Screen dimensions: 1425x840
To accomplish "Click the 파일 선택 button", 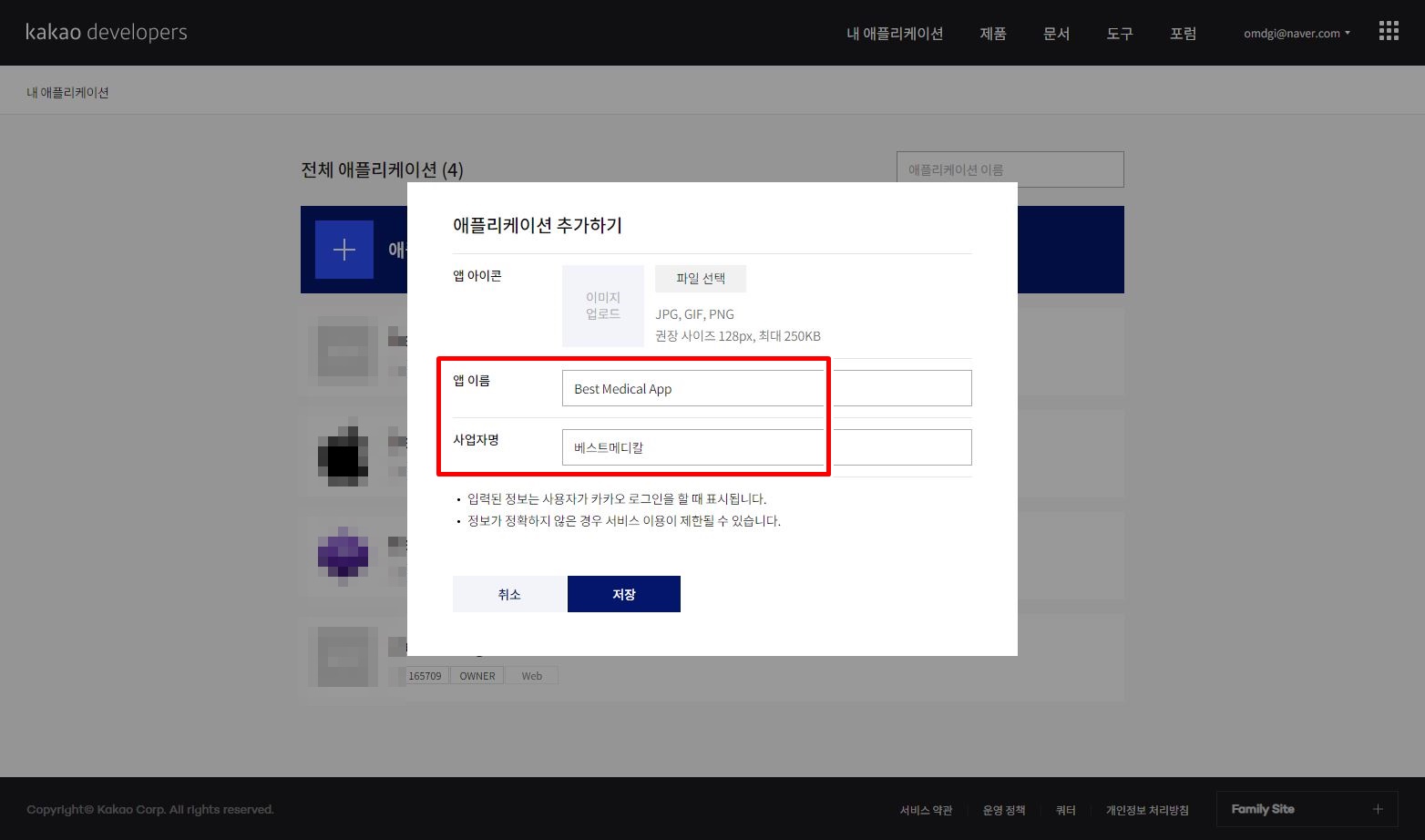I will point(701,279).
